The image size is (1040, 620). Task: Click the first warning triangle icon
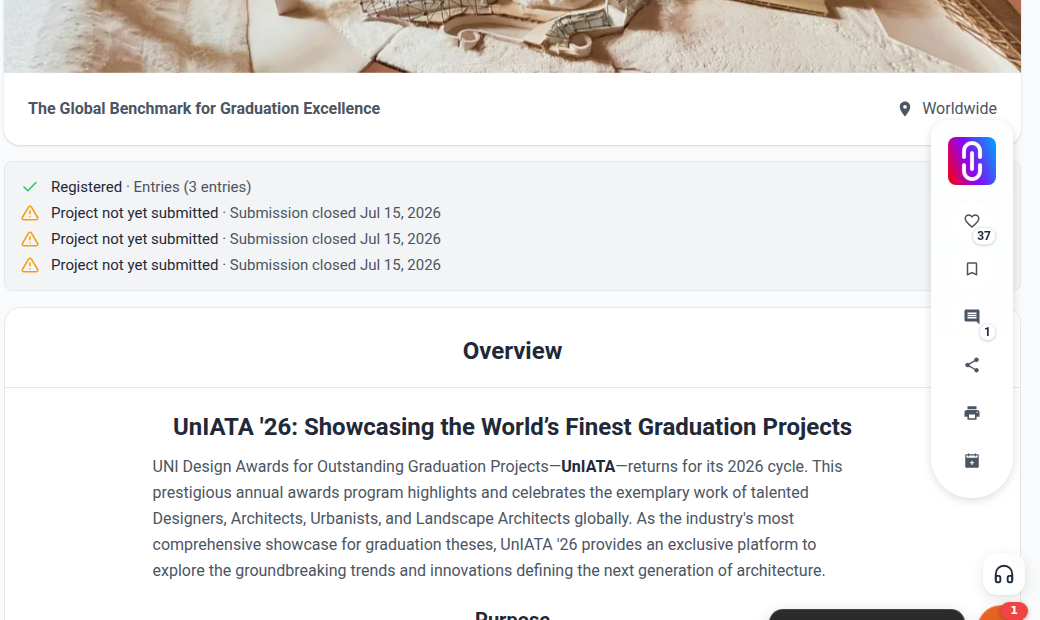click(30, 213)
